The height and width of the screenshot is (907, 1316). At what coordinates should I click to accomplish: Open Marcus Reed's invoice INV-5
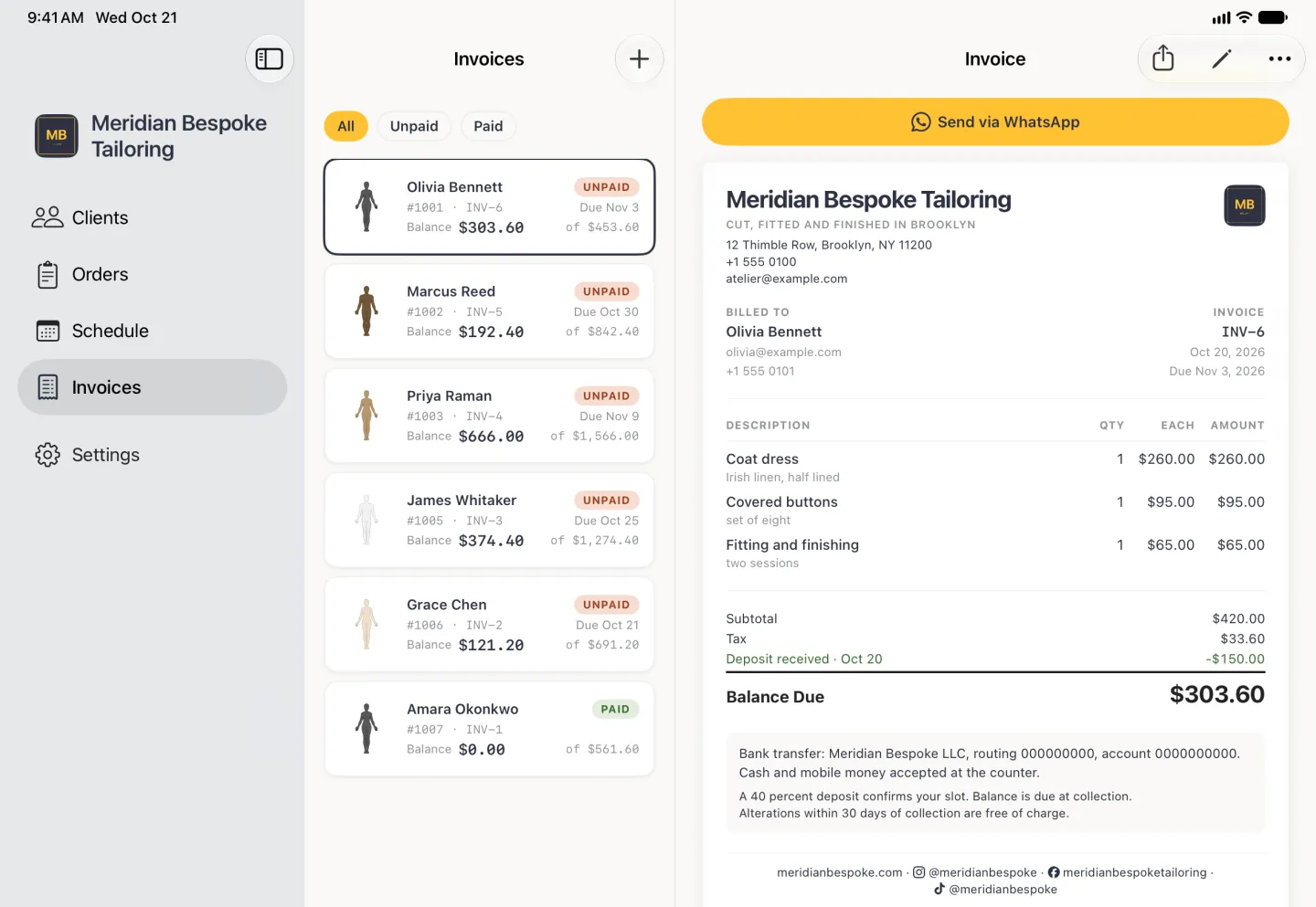click(490, 311)
